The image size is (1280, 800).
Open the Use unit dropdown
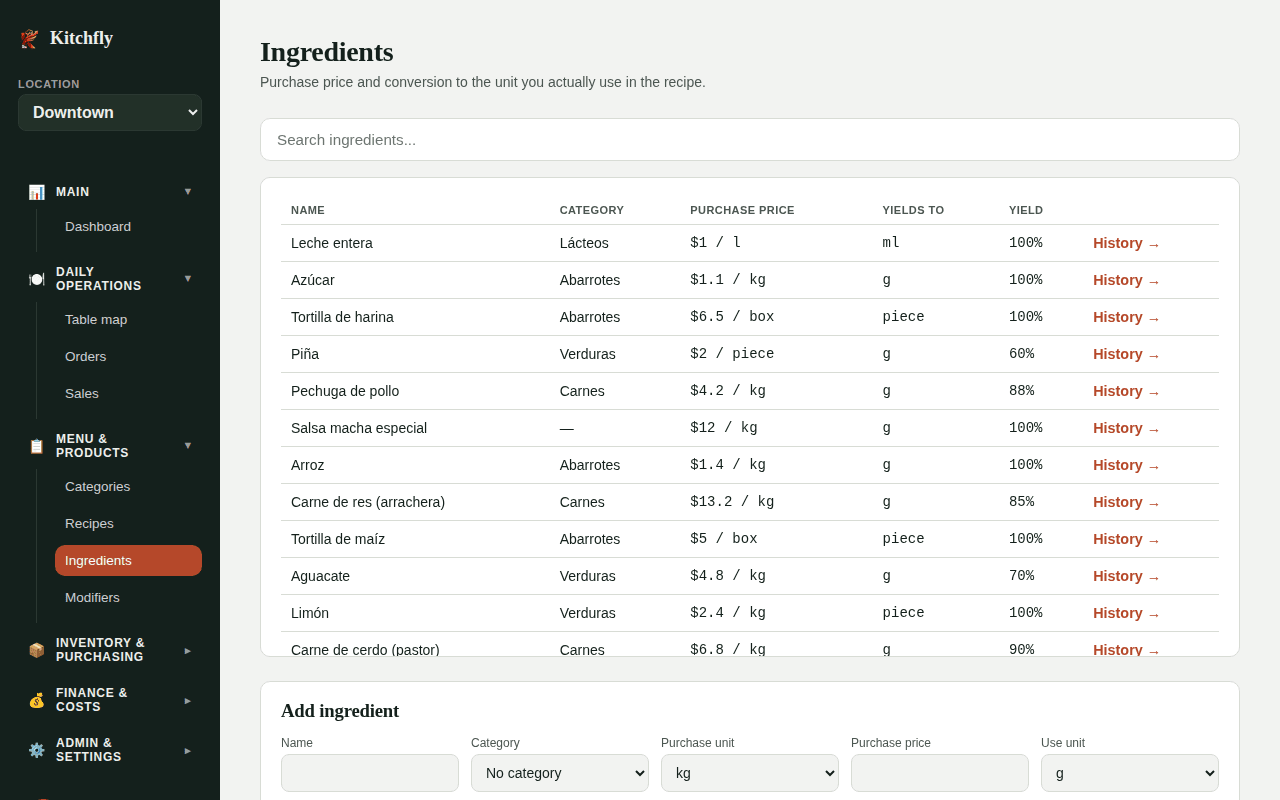click(1130, 773)
